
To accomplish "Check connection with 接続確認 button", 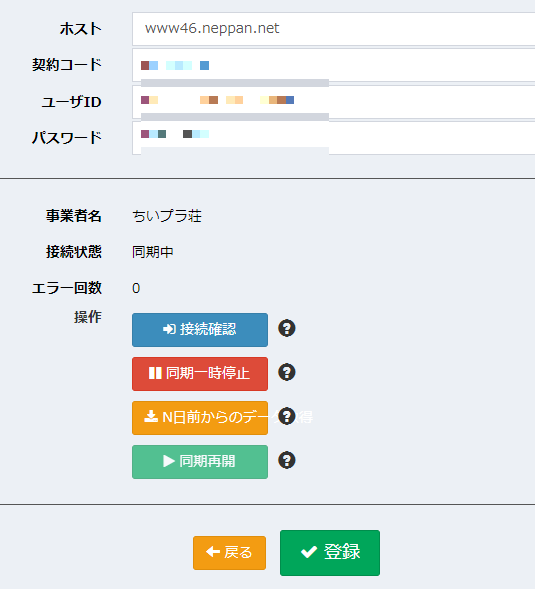I will (x=200, y=330).
